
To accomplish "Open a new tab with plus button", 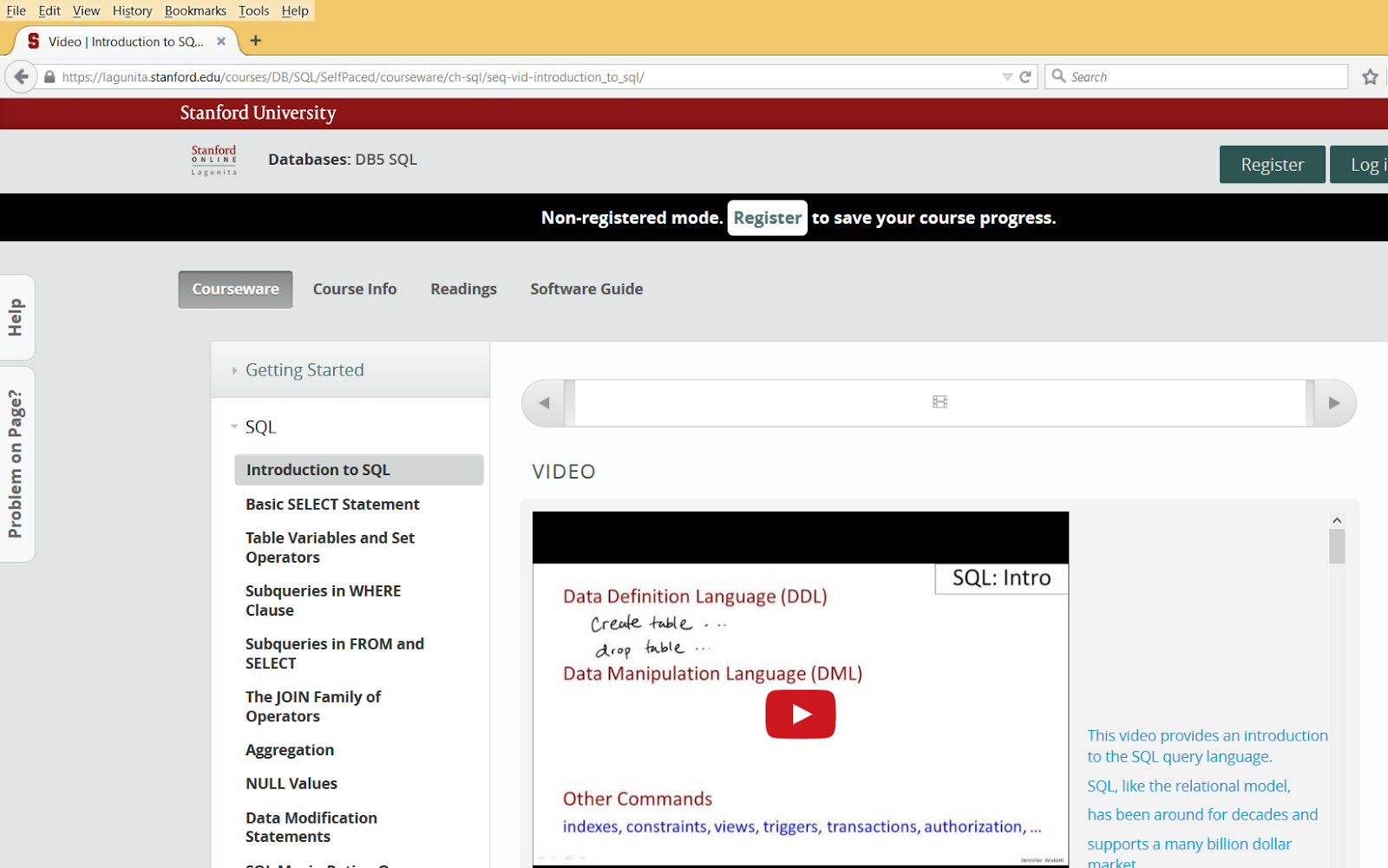I will tap(255, 41).
